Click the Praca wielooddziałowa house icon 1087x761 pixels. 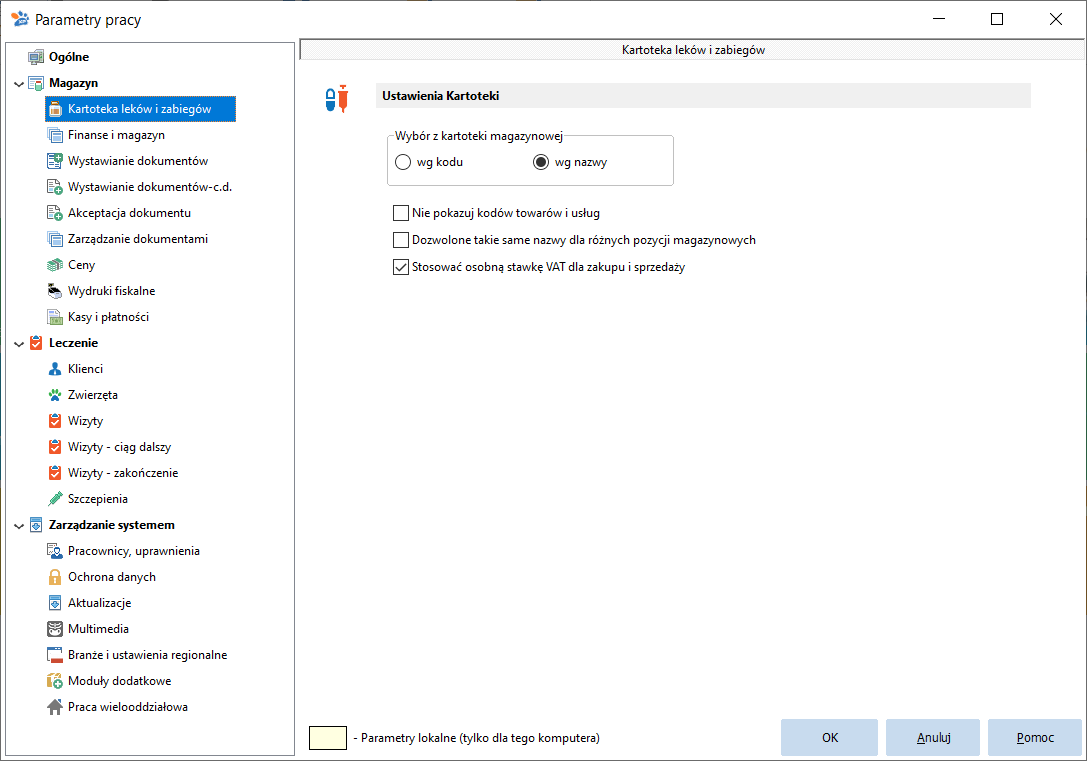pos(55,707)
